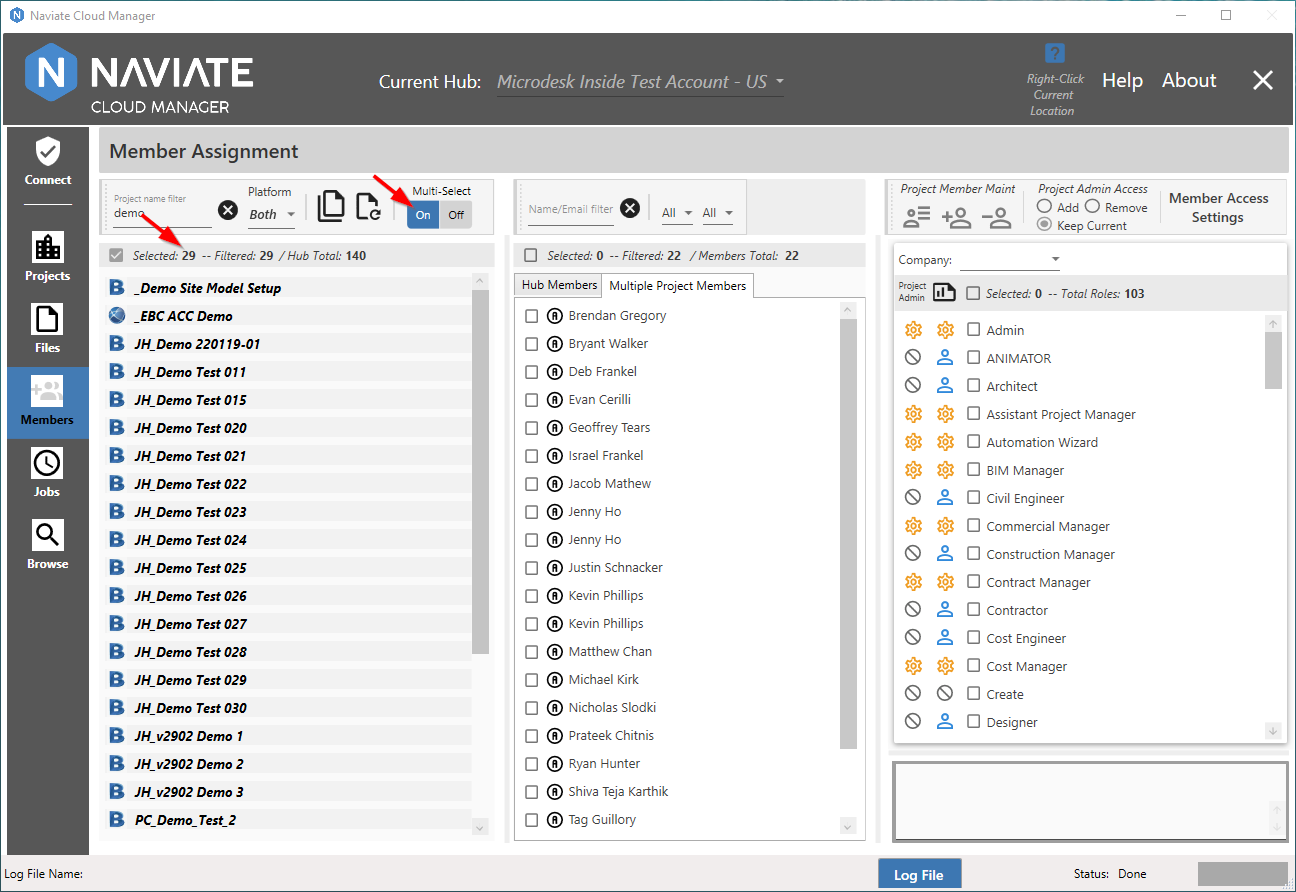Click the project member list icon
Screen dimensions: 1296x892
click(x=917, y=217)
